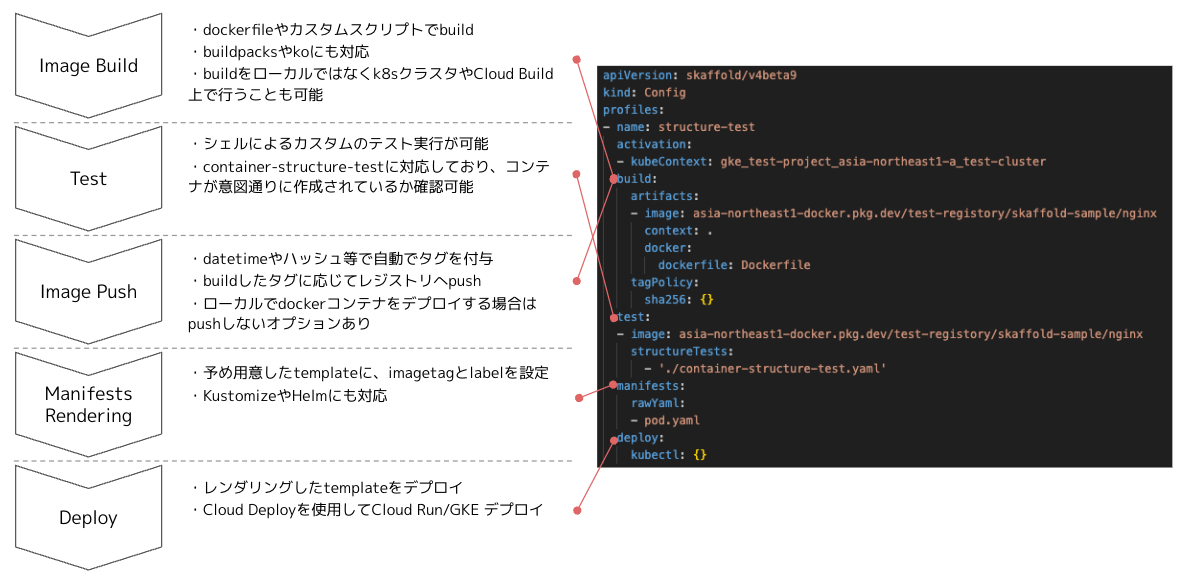
Task: Click the 'docker:' key in the YAML
Action: [668, 248]
